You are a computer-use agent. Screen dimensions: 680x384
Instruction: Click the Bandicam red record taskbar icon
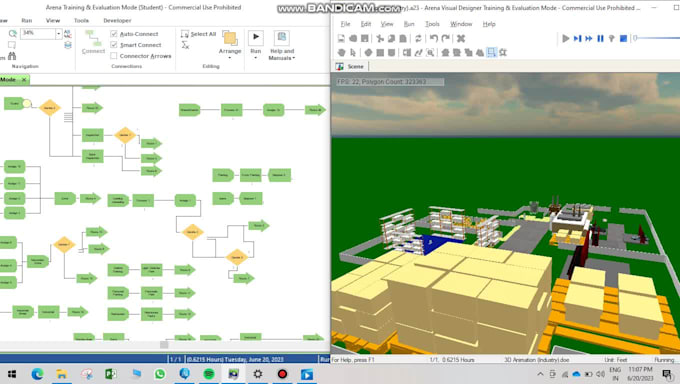pyautogui.click(x=282, y=374)
